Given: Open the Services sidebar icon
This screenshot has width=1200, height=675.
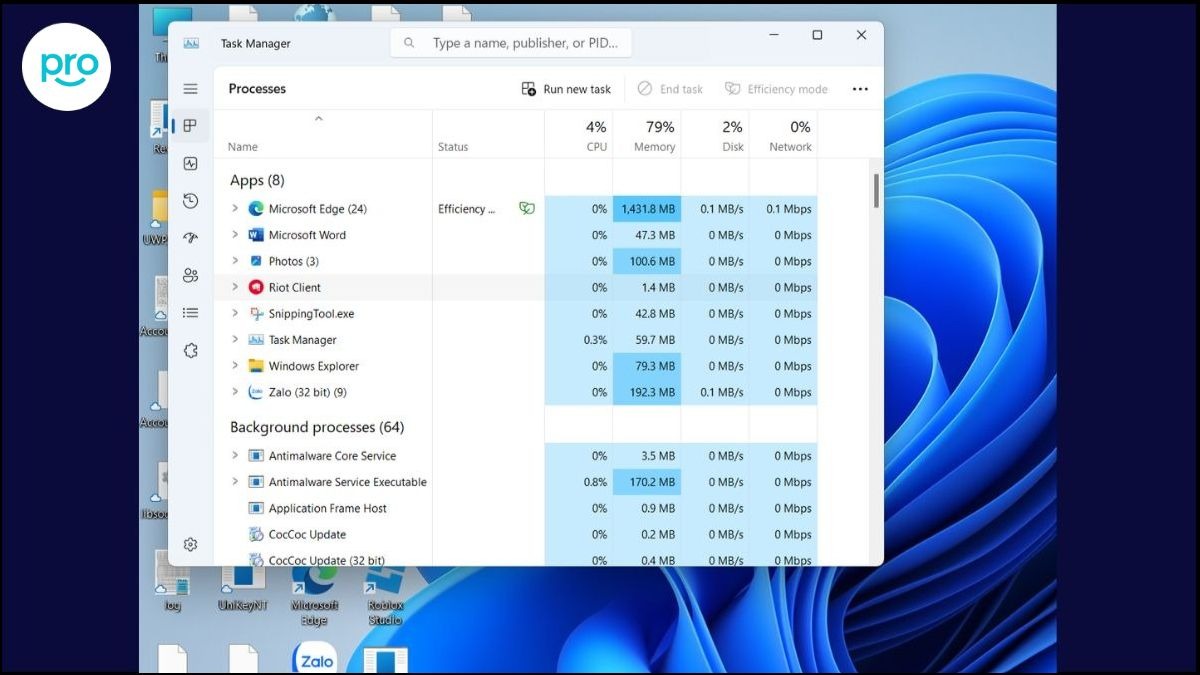Looking at the screenshot, I should (x=190, y=350).
